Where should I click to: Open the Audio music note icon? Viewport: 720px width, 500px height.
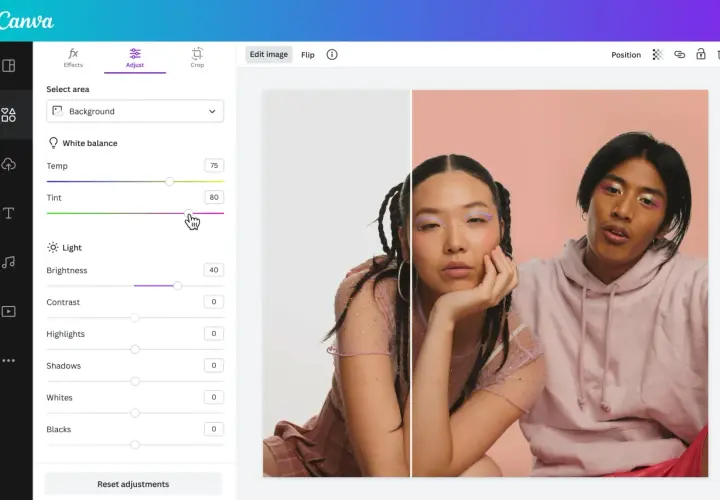(8, 262)
